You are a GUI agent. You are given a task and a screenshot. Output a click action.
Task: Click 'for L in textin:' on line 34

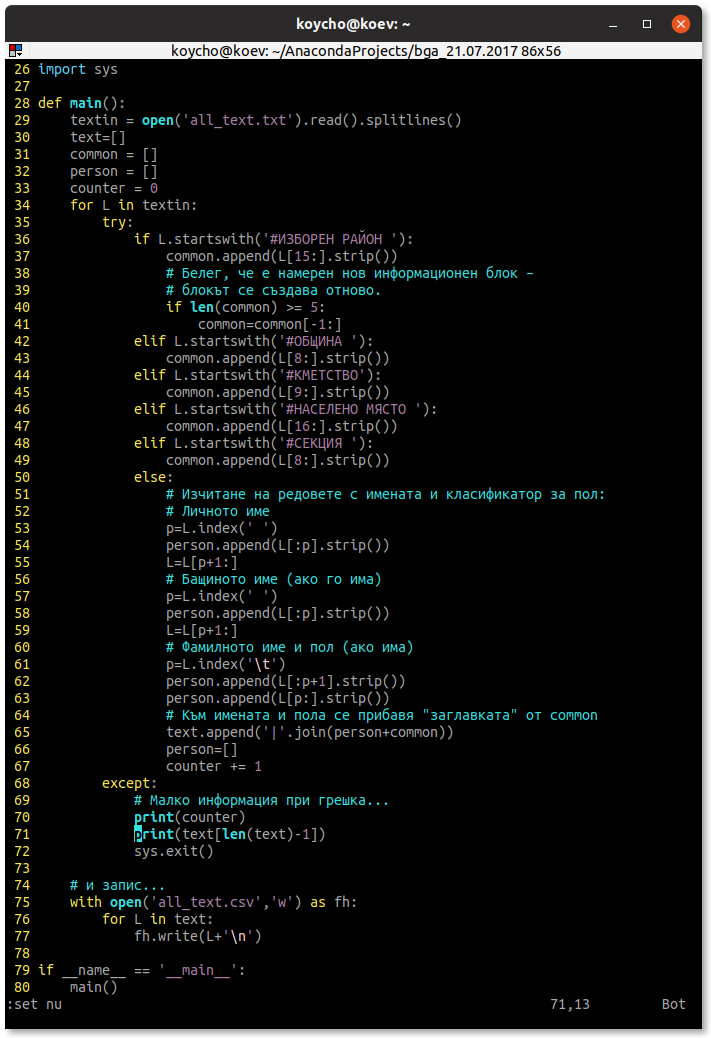pos(134,205)
